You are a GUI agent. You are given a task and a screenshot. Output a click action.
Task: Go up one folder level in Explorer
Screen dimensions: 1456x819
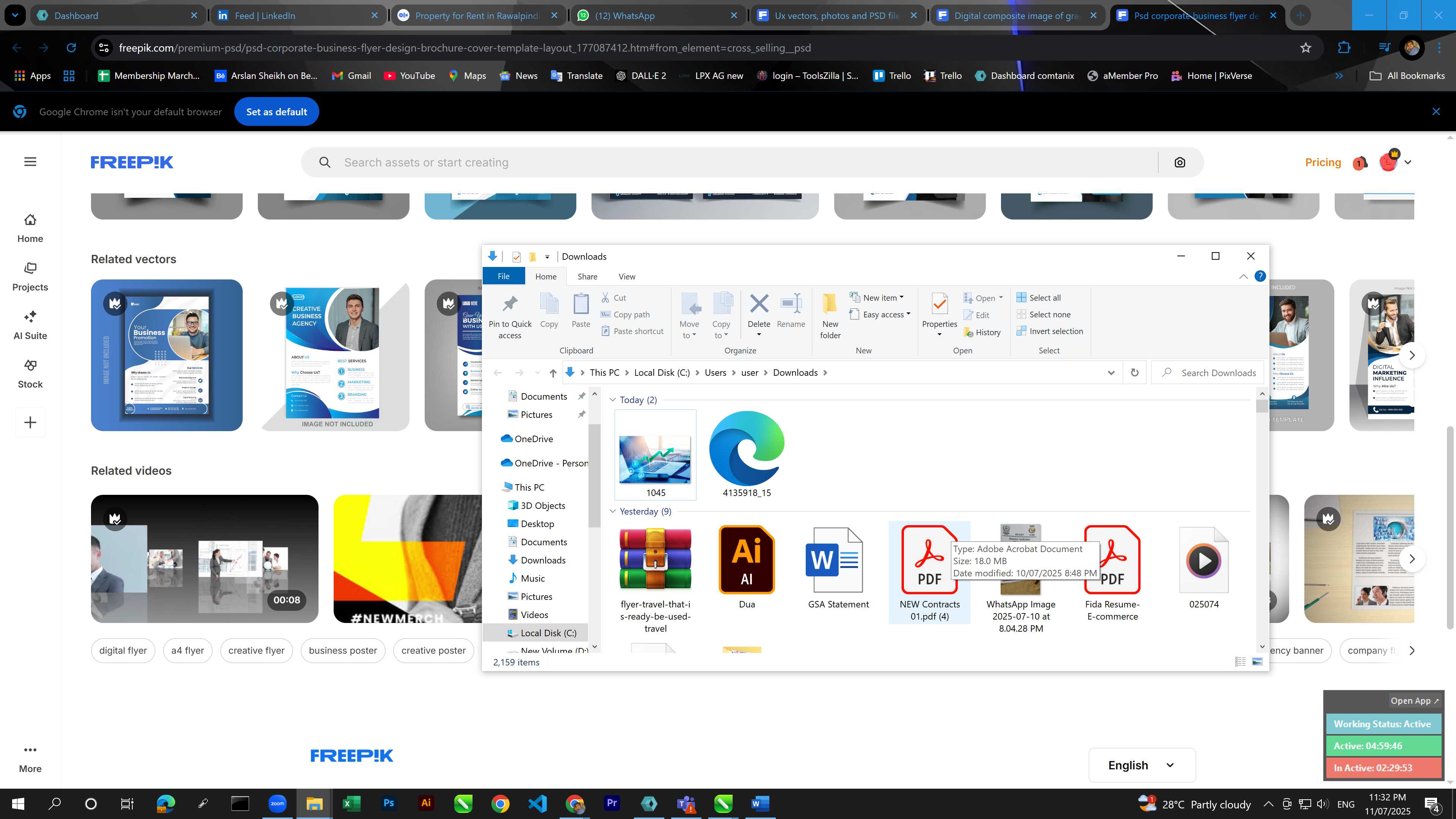coord(553,373)
